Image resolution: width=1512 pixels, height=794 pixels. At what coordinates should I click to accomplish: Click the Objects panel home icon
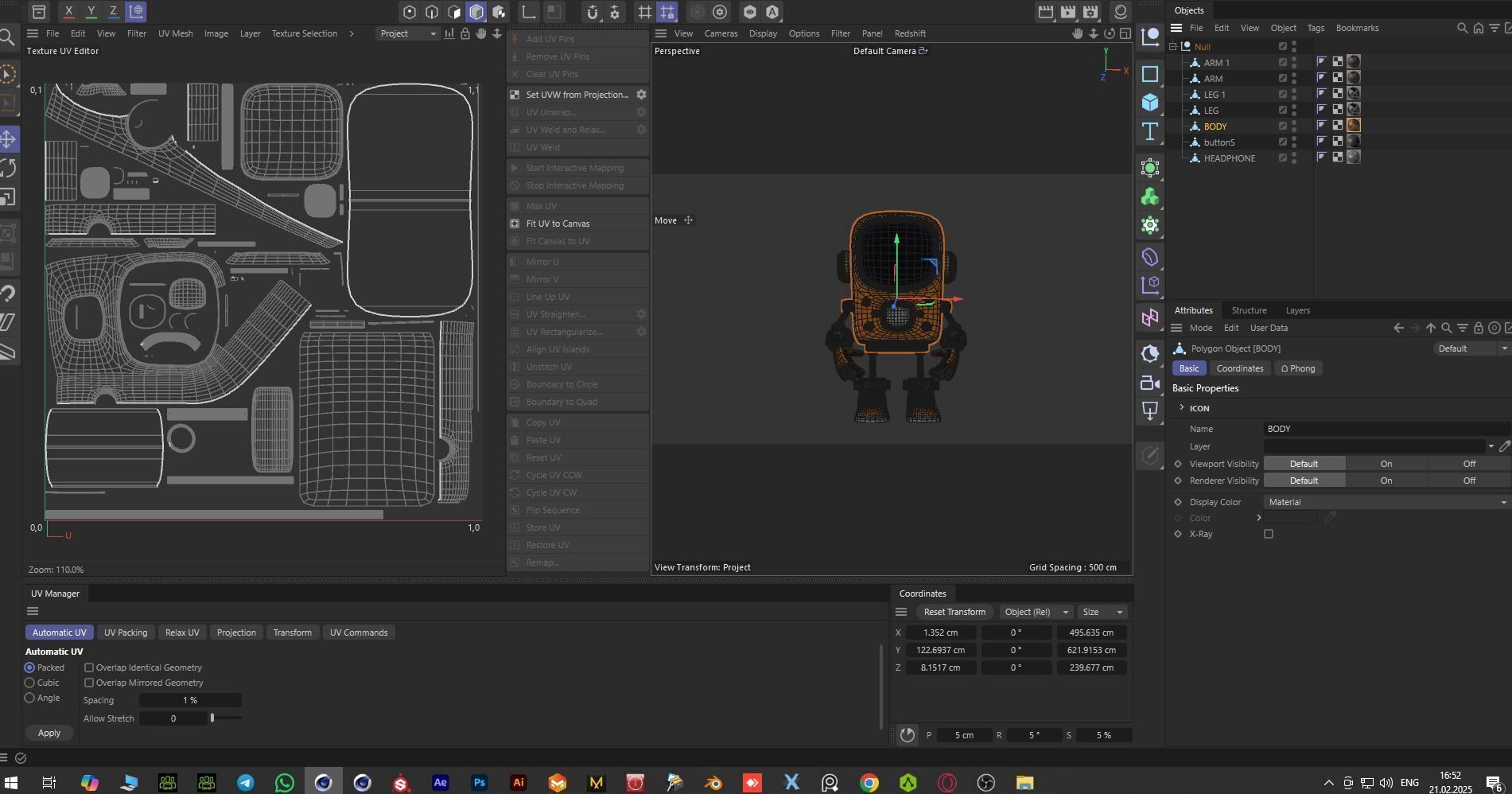coord(1478,28)
